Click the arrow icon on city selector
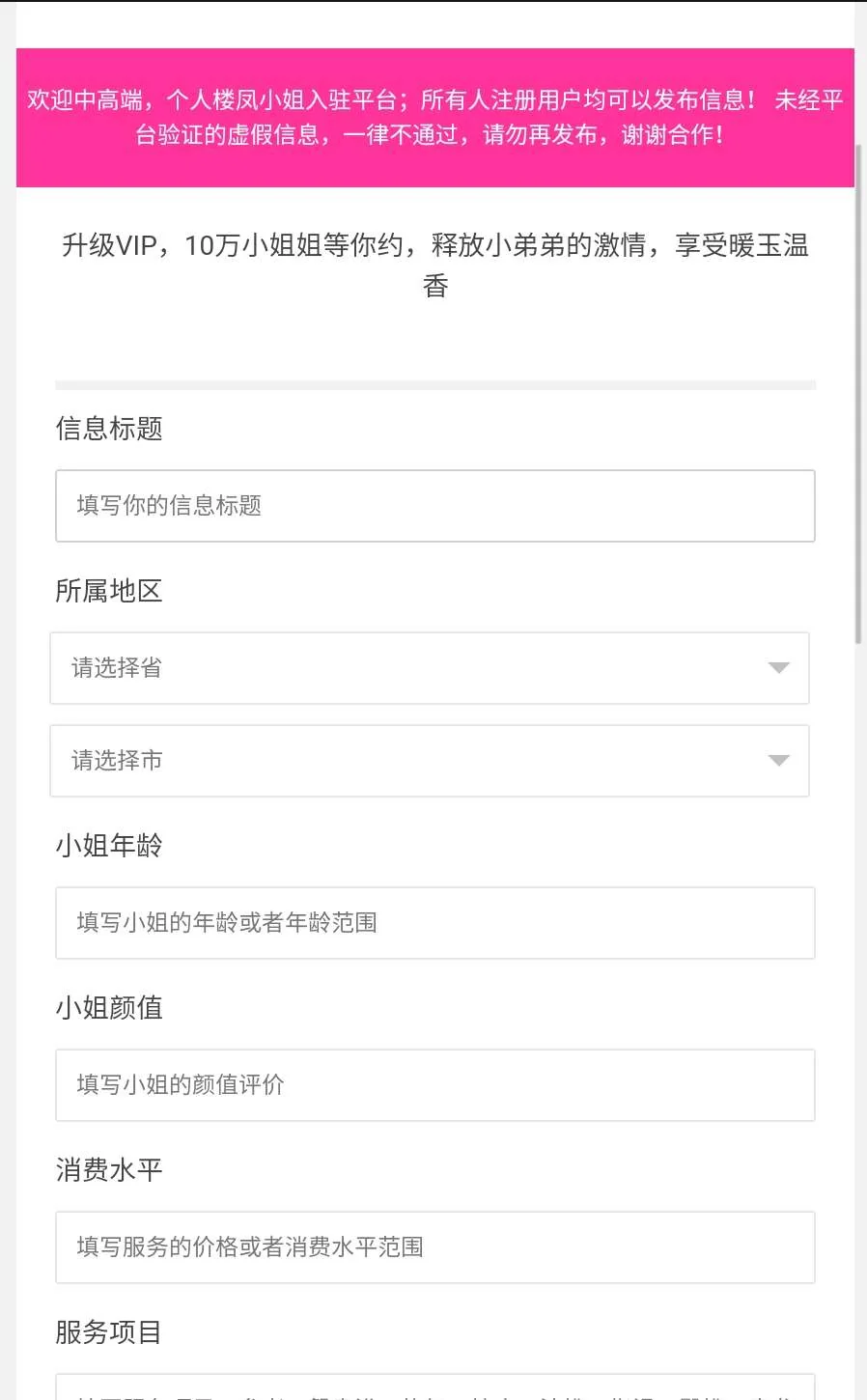The width and height of the screenshot is (867, 1400). click(x=778, y=761)
